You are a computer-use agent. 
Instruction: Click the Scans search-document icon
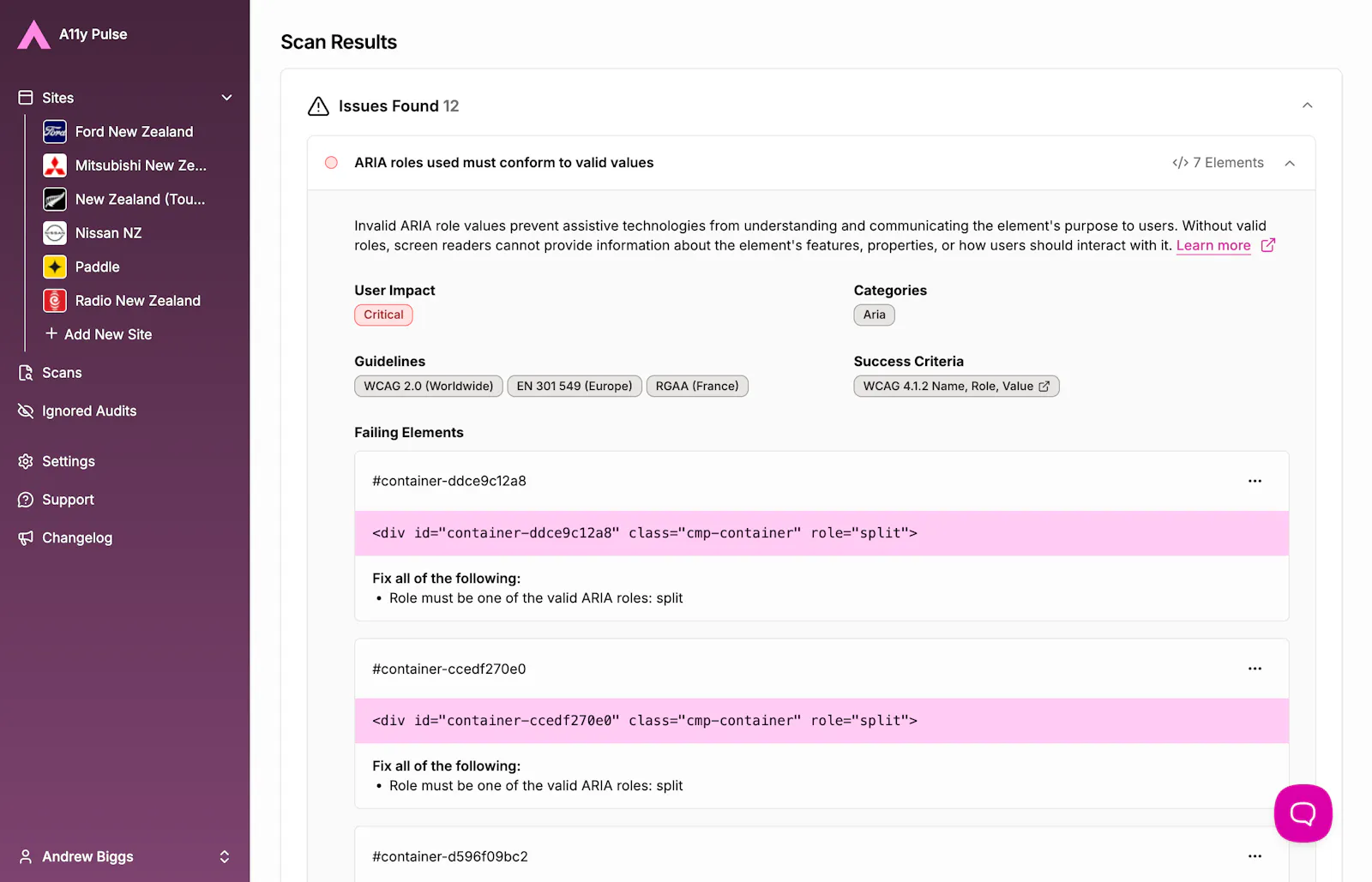pos(26,373)
